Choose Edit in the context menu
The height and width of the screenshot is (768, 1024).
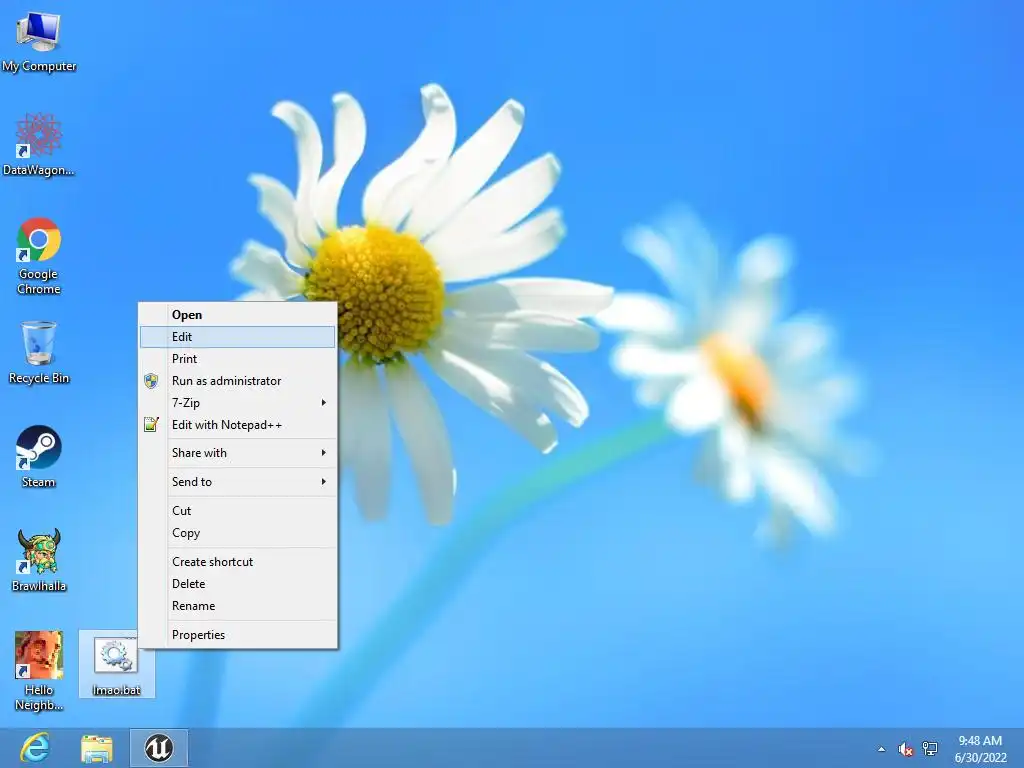pyautogui.click(x=238, y=337)
